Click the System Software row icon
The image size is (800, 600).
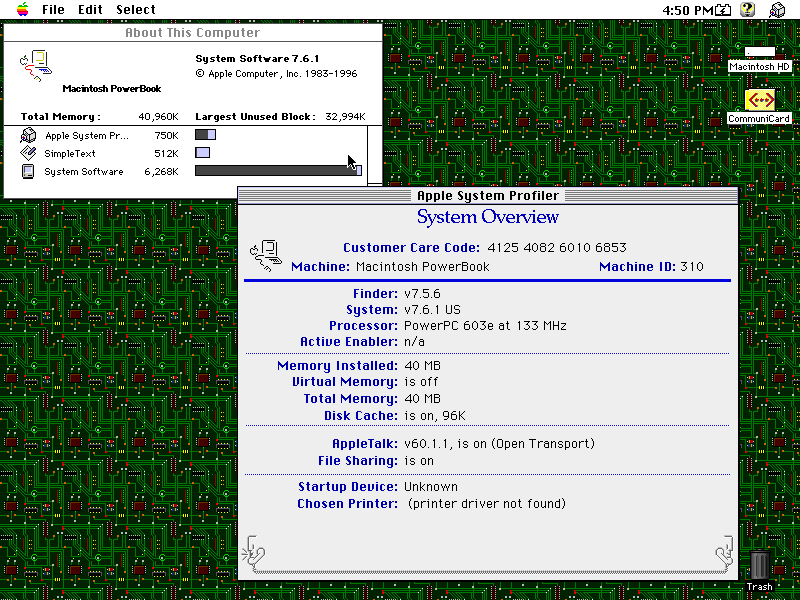[28, 171]
